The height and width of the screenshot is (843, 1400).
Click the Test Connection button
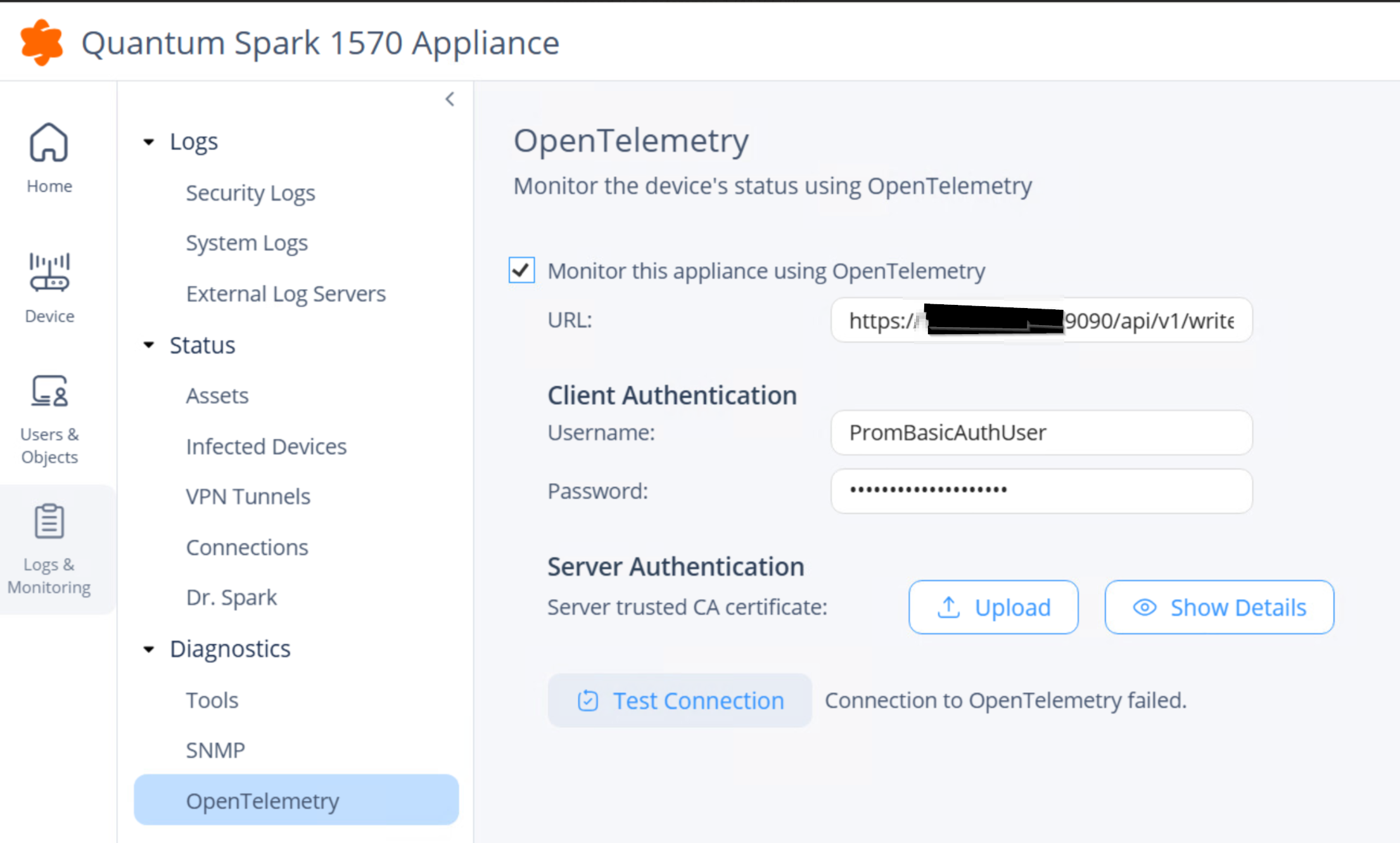tap(680, 700)
